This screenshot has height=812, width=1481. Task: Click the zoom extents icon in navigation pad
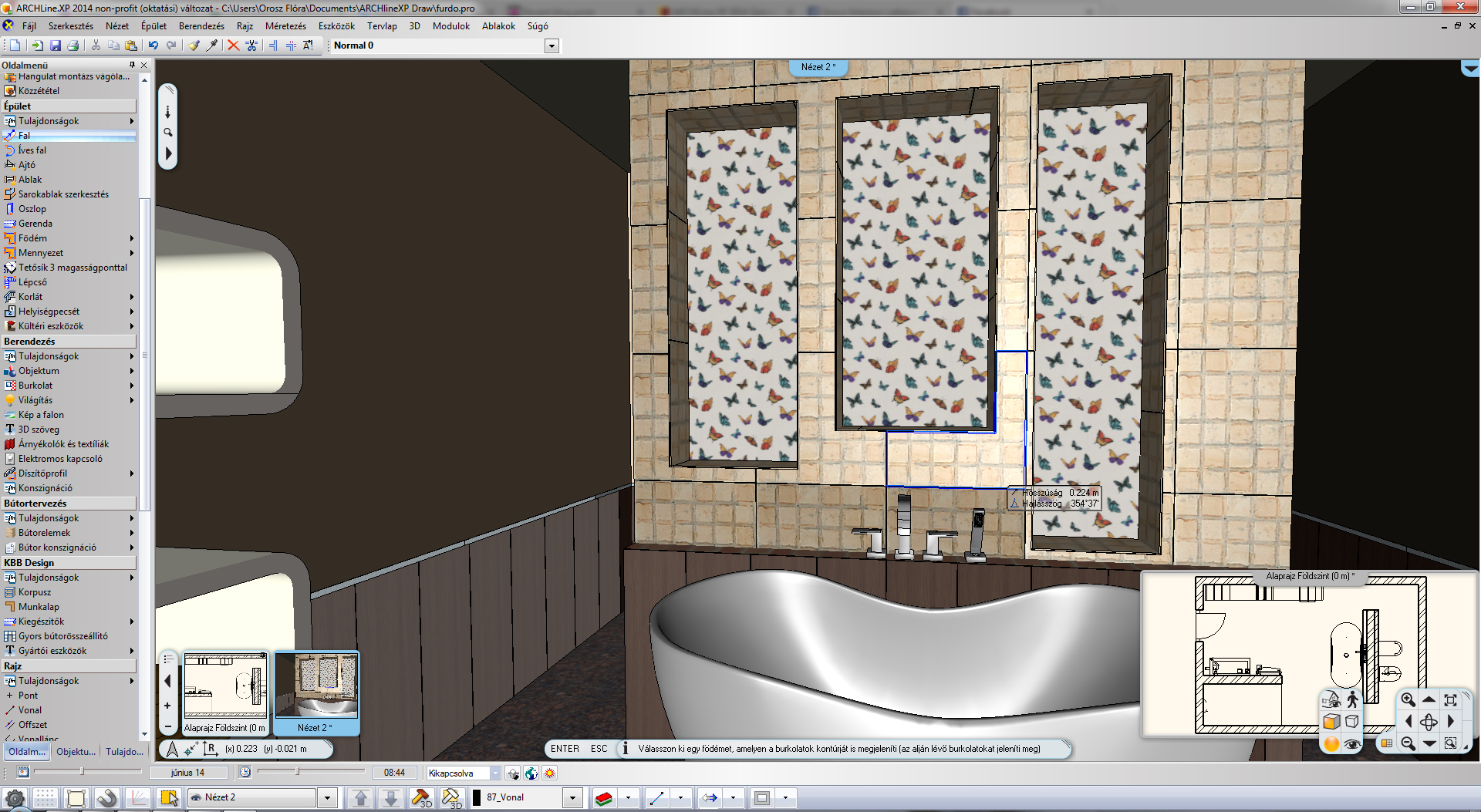coord(1450,699)
